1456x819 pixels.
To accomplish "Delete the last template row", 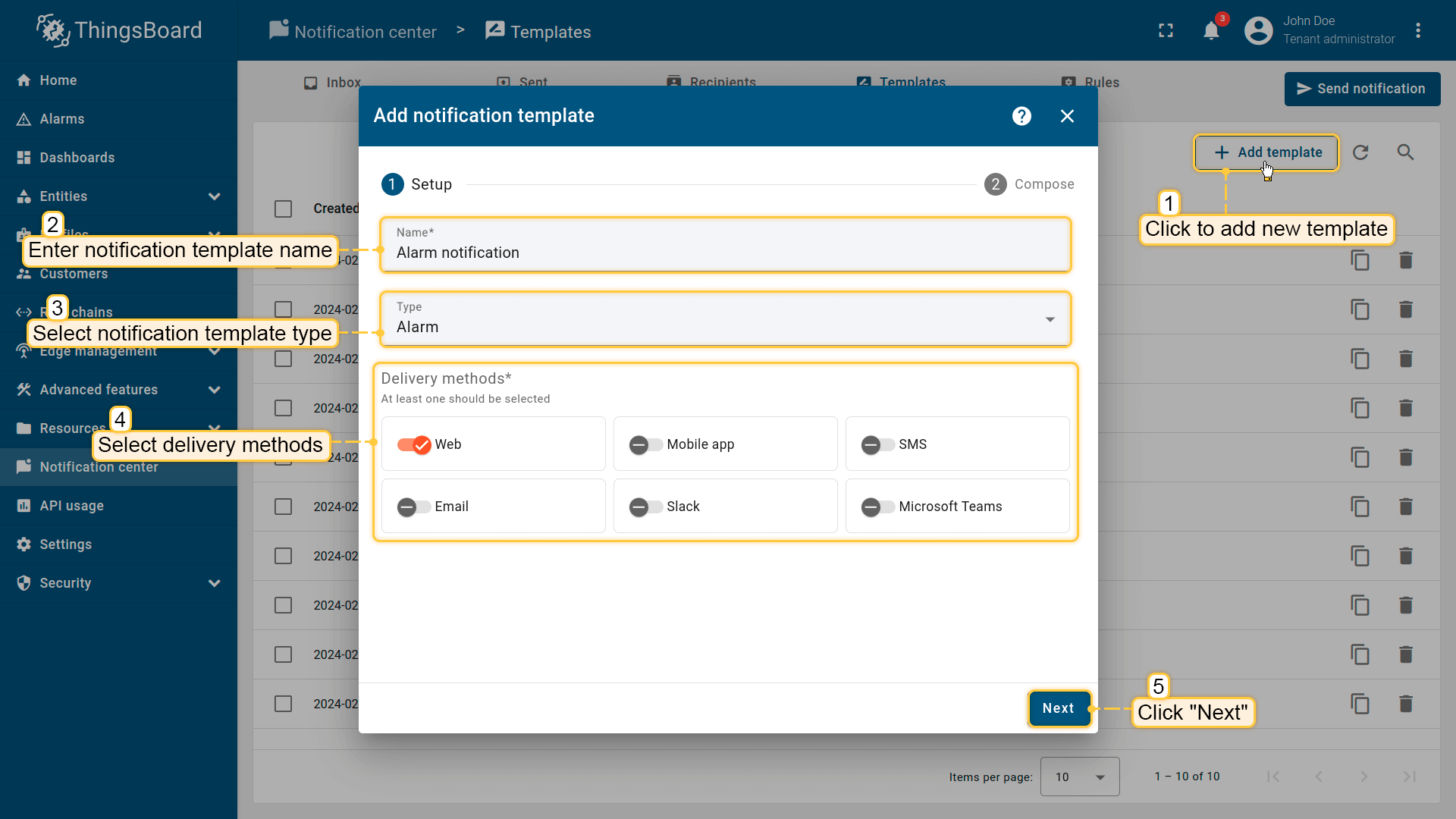I will pyautogui.click(x=1405, y=704).
